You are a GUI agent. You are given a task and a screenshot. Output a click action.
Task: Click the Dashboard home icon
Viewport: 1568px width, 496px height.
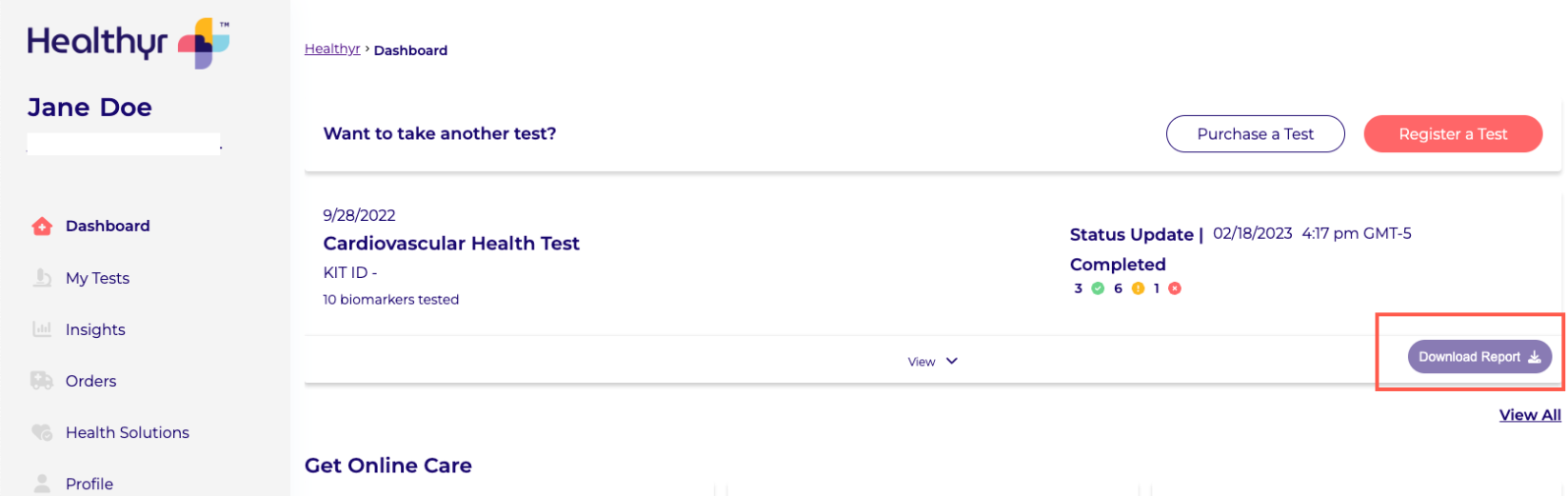[x=42, y=227]
